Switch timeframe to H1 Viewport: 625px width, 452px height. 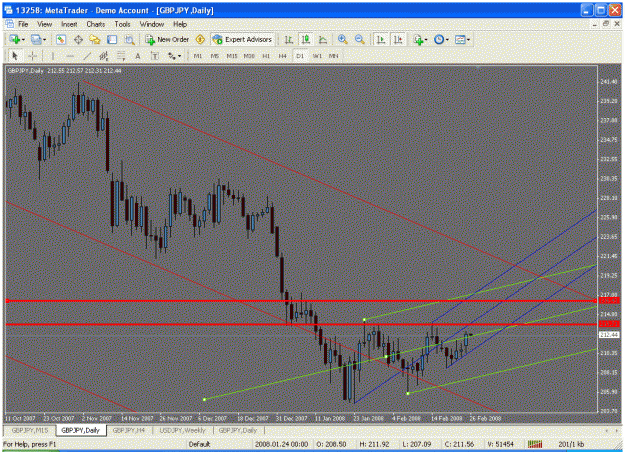click(x=266, y=56)
